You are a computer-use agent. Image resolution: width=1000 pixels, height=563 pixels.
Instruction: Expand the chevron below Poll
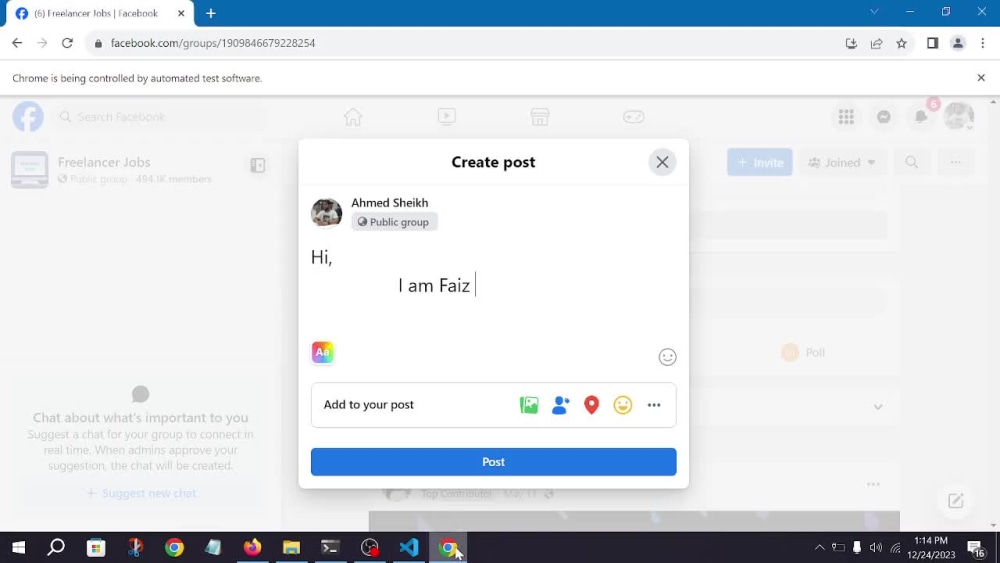[878, 407]
